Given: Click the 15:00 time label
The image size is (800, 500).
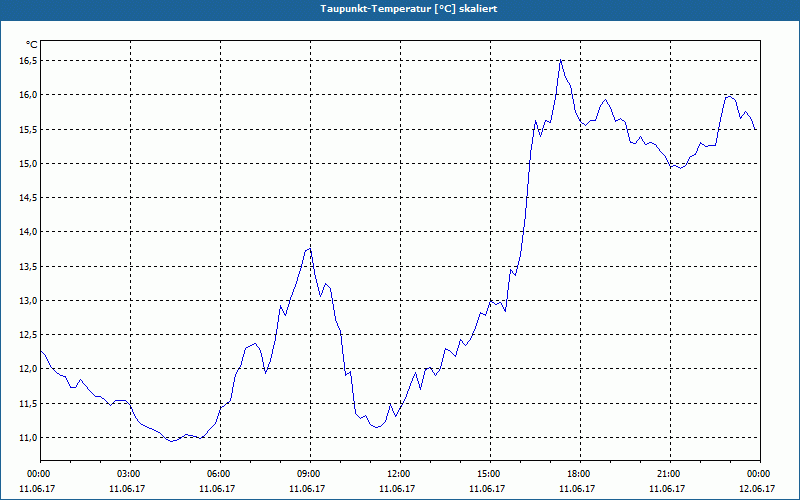Looking at the screenshot, I should click(490, 474).
